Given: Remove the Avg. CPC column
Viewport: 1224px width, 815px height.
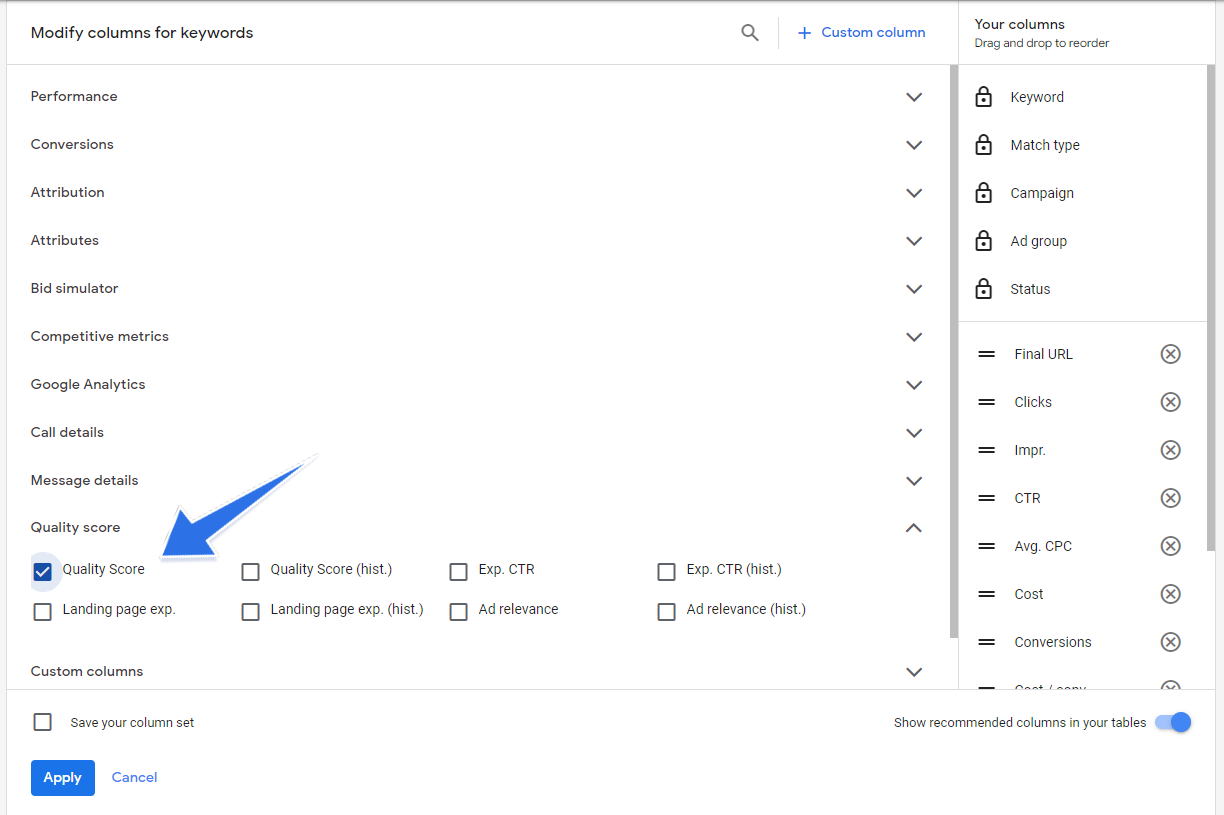Looking at the screenshot, I should point(1170,546).
